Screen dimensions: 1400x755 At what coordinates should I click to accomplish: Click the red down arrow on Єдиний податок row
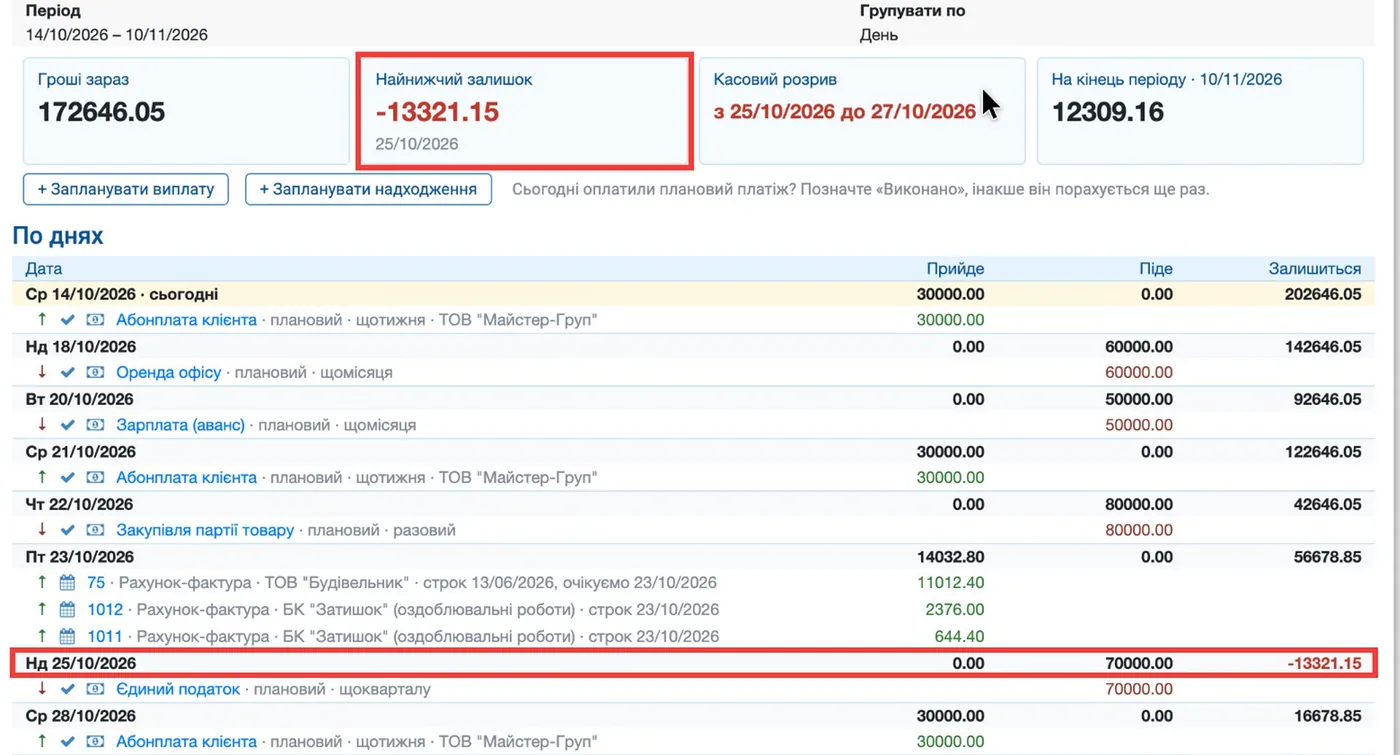coord(42,689)
